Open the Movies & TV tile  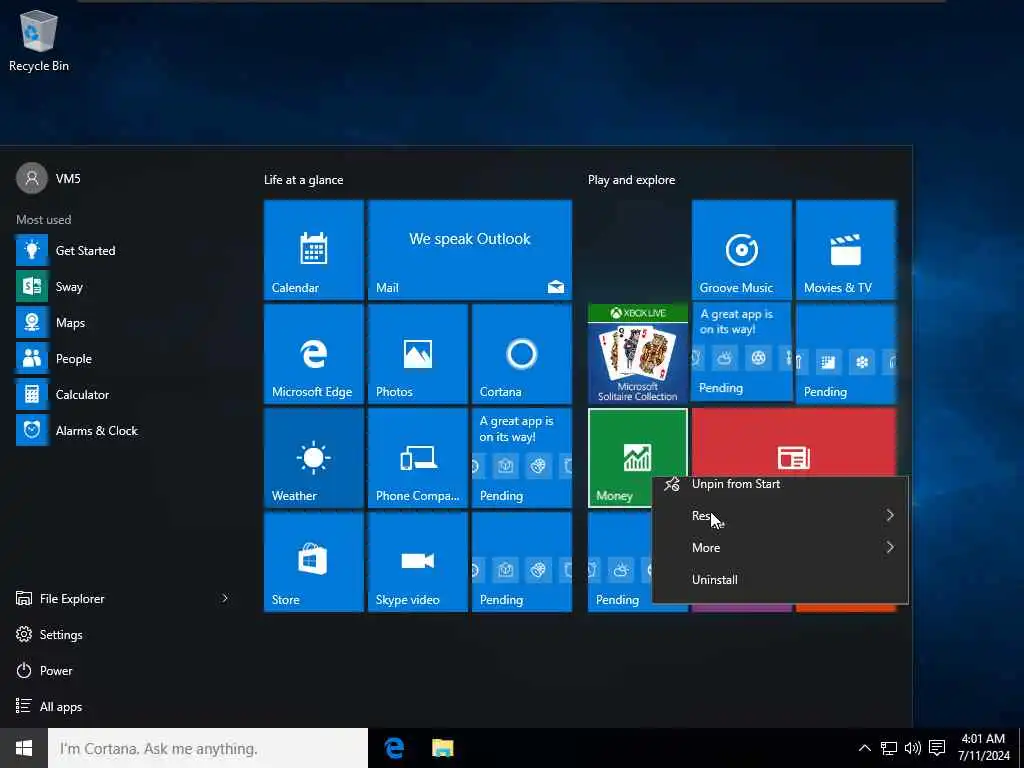(846, 250)
